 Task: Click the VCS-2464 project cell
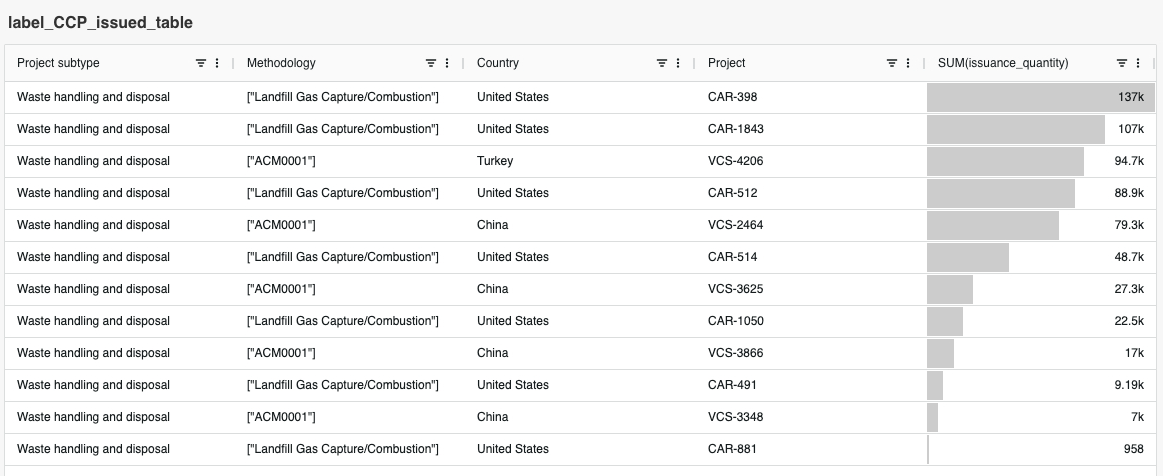(735, 225)
